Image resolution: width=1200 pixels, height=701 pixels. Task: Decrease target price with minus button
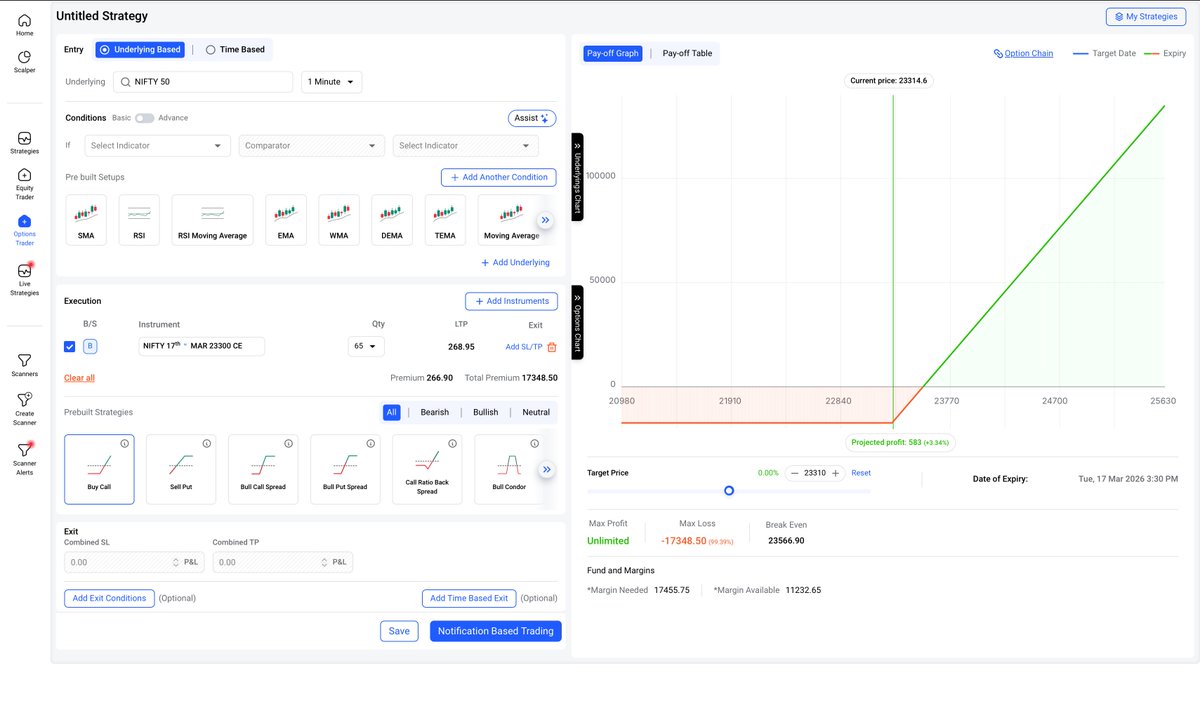coord(795,473)
